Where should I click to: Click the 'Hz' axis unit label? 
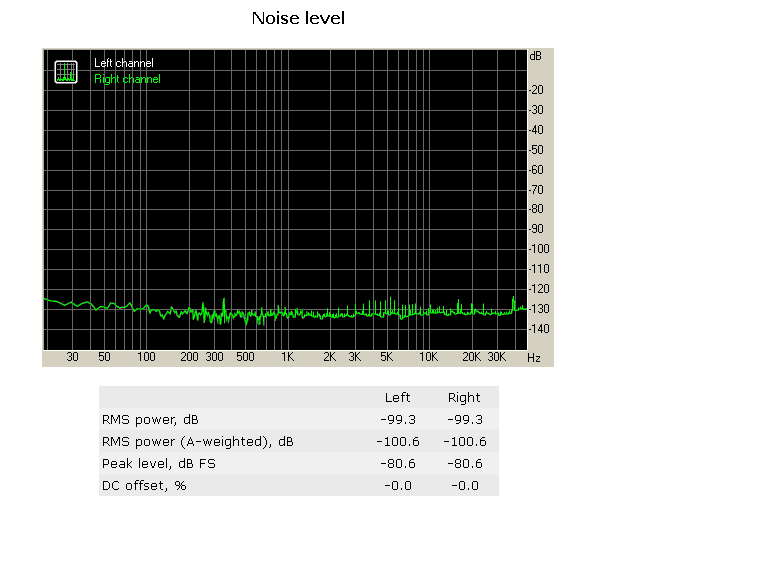coord(534,358)
